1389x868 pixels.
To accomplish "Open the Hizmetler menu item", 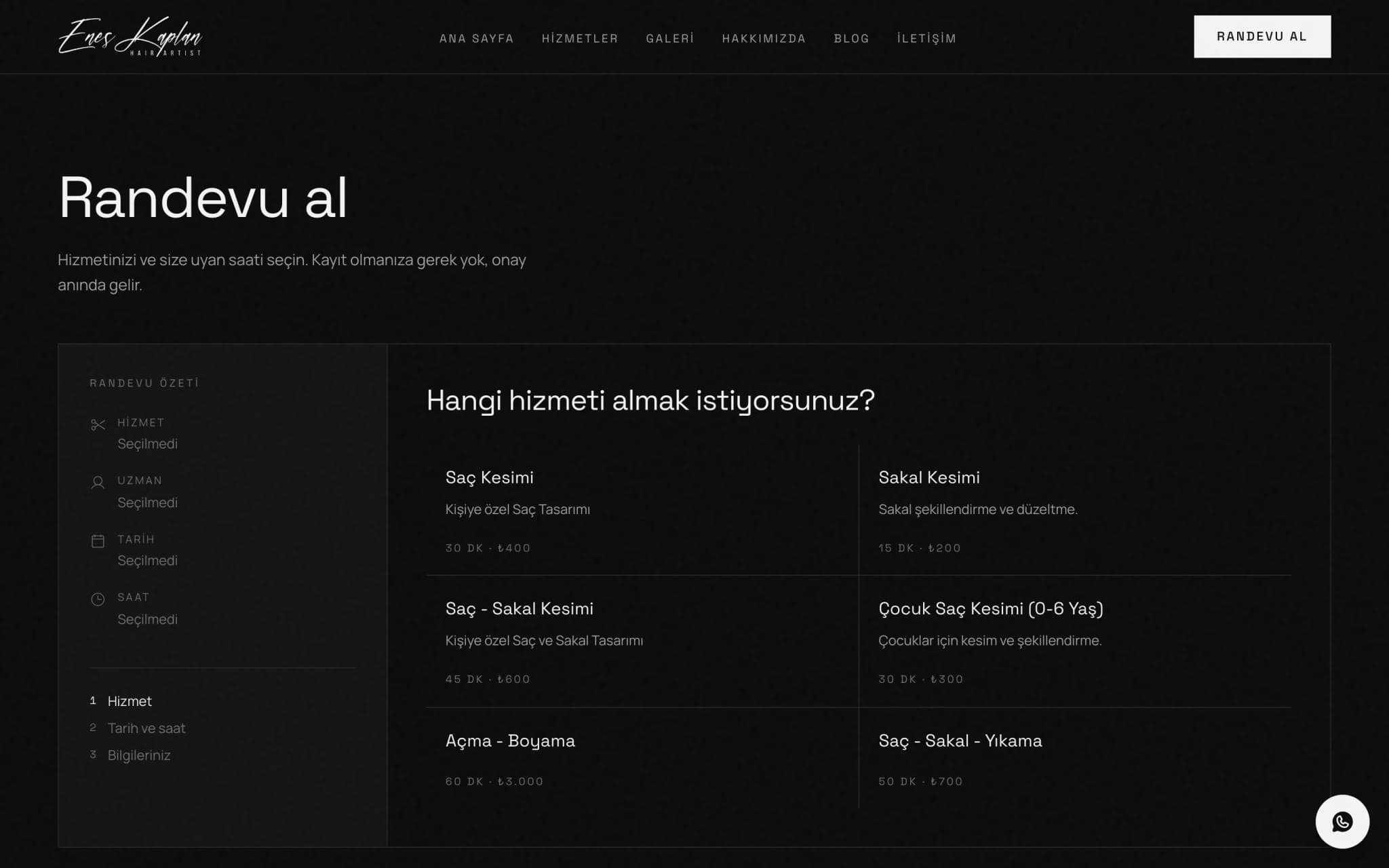I will tap(580, 39).
